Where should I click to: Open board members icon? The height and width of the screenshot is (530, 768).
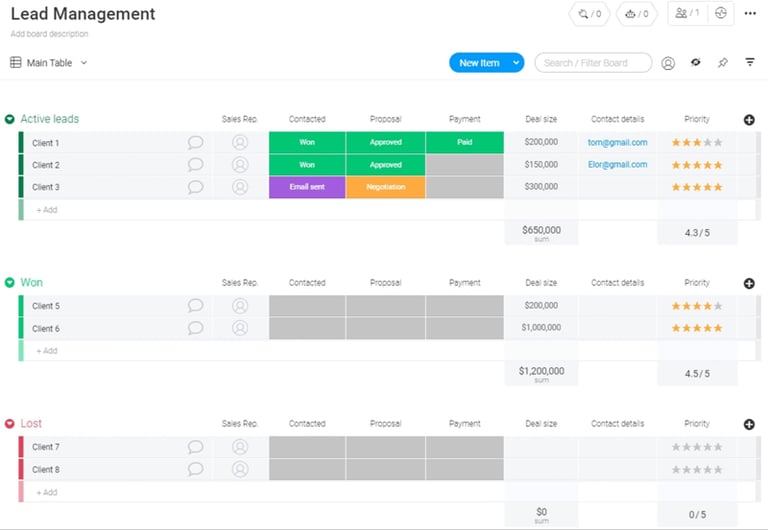(687, 14)
